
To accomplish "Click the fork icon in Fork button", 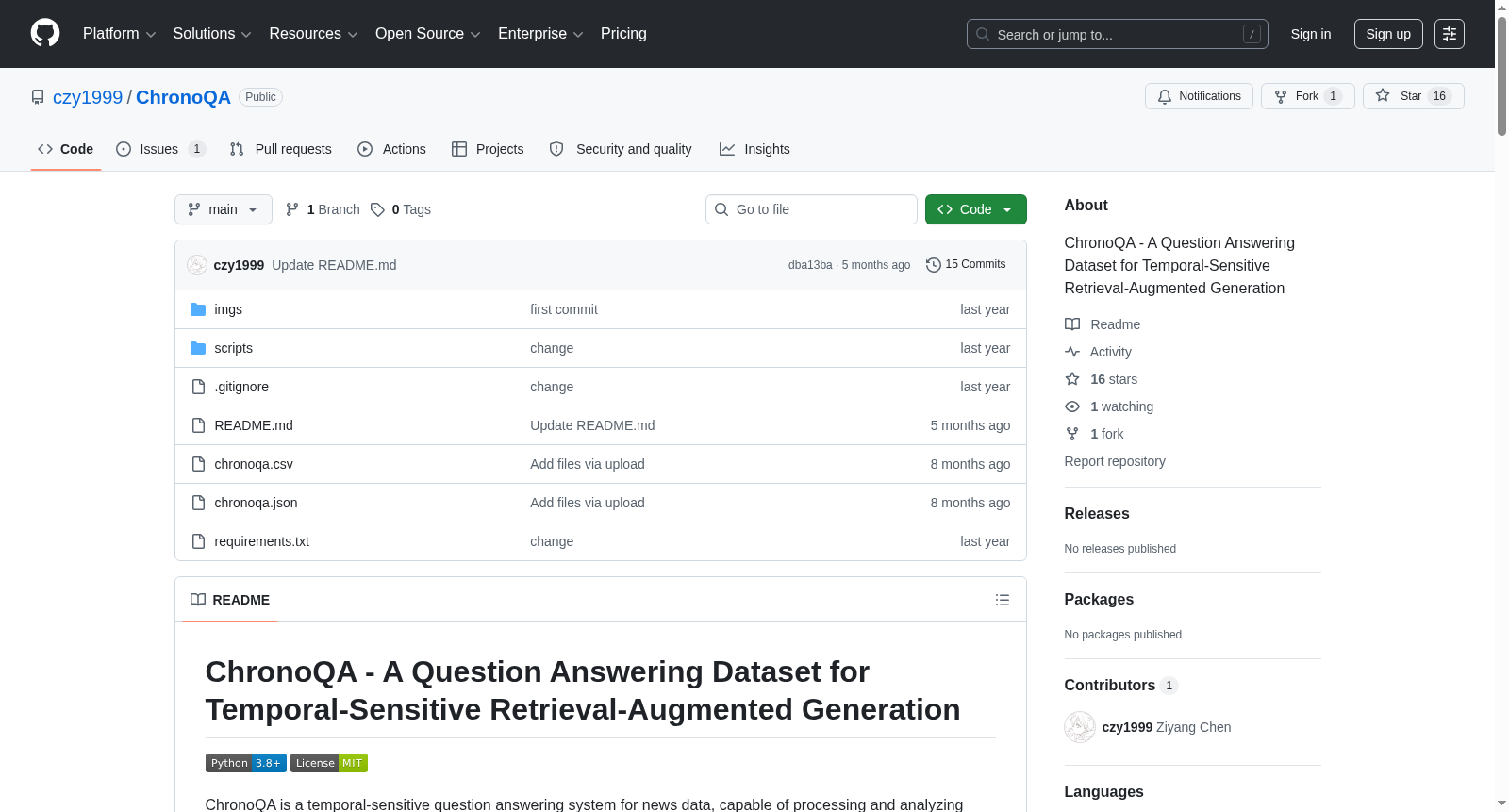I will click(1281, 96).
